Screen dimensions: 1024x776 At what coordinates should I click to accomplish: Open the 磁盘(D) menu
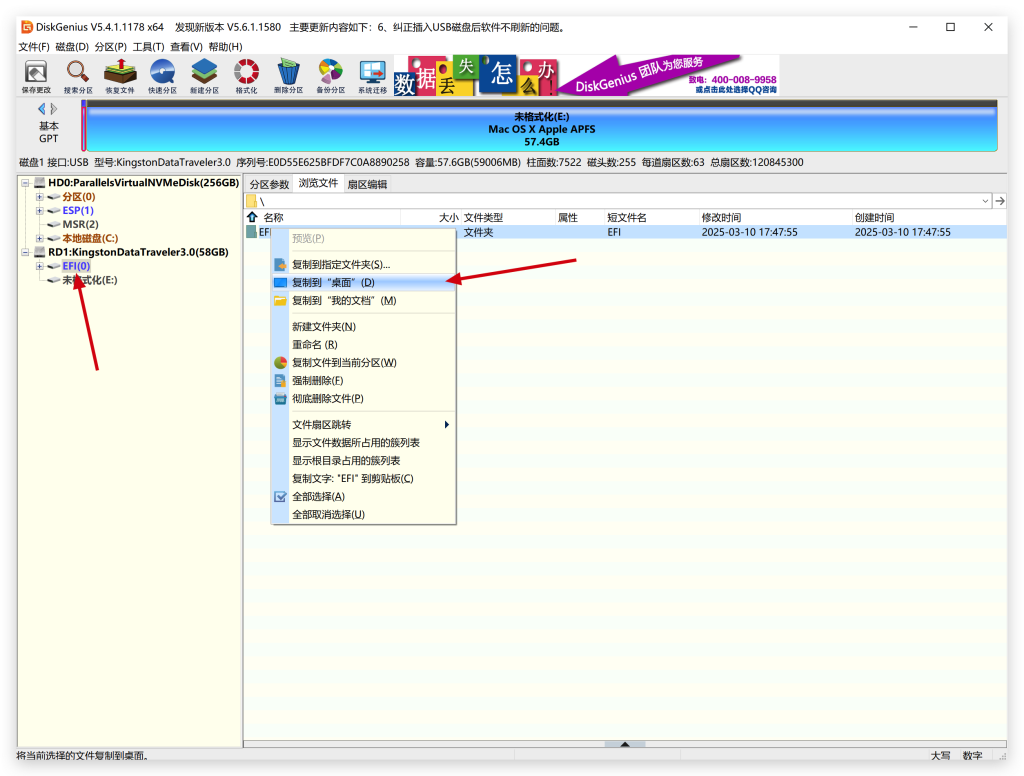72,47
